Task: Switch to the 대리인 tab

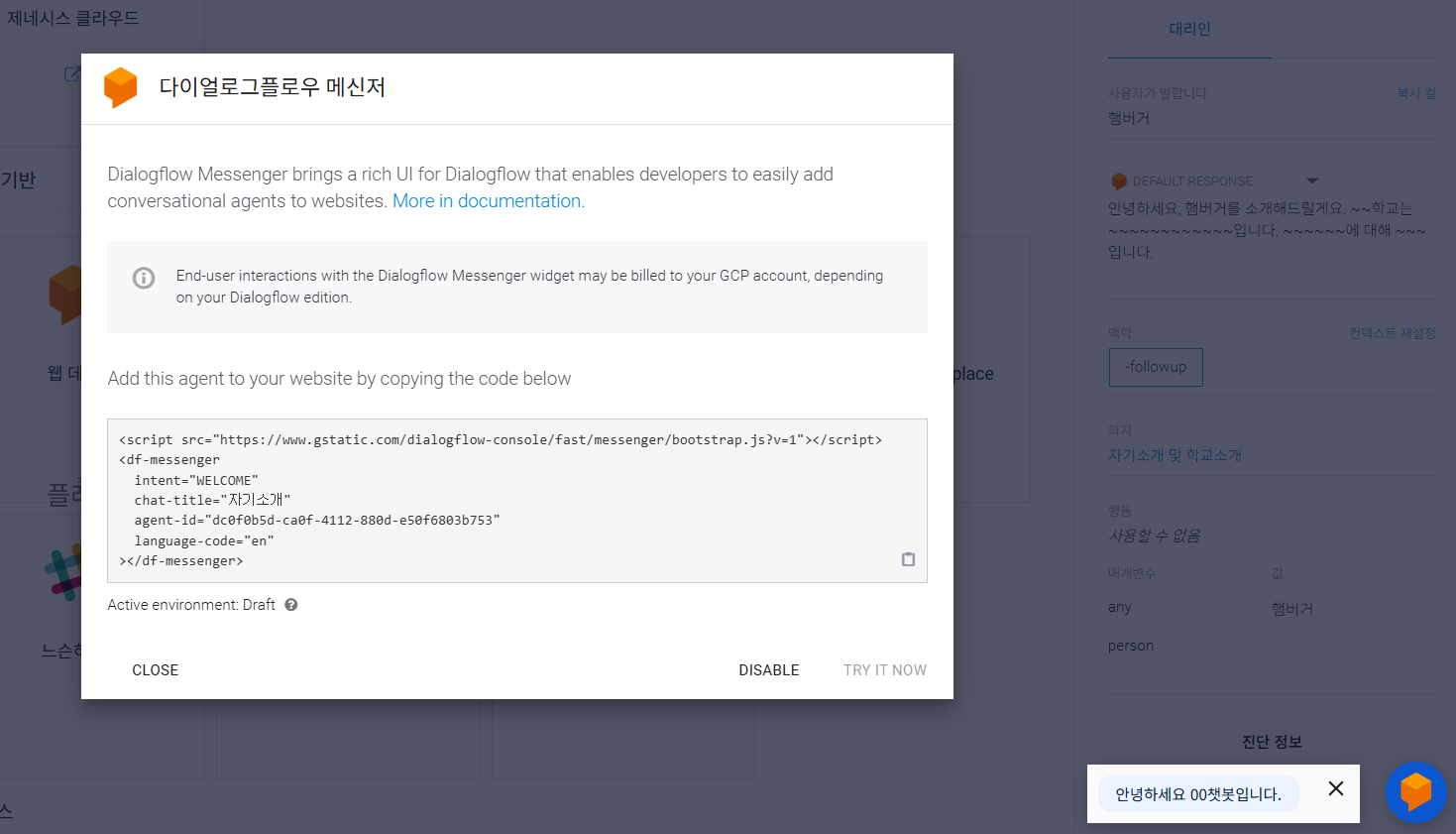Action: pos(1189,29)
